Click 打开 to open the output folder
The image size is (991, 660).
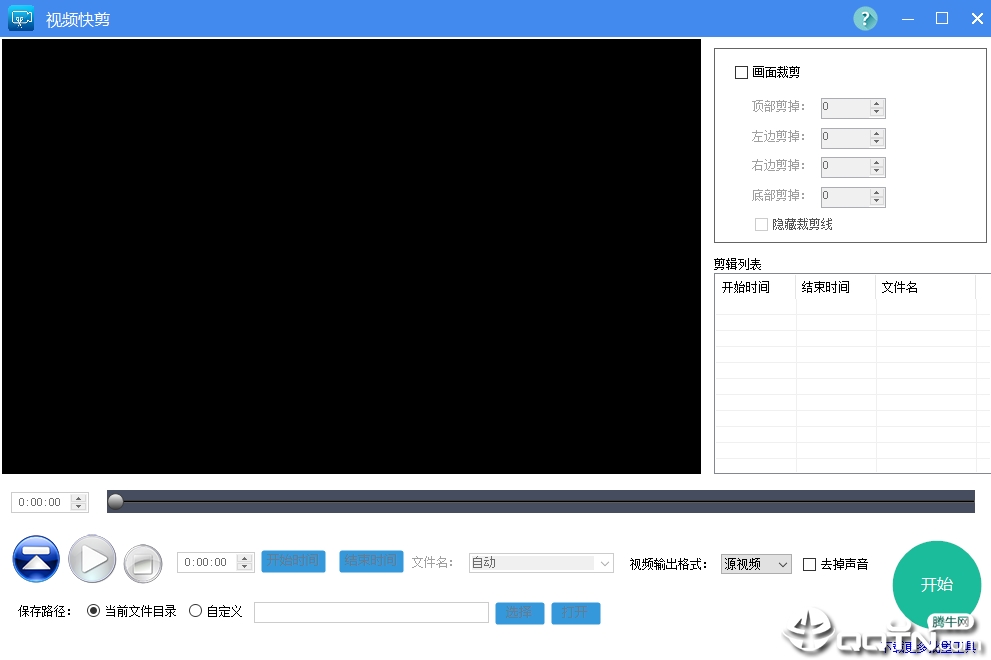tap(575, 611)
